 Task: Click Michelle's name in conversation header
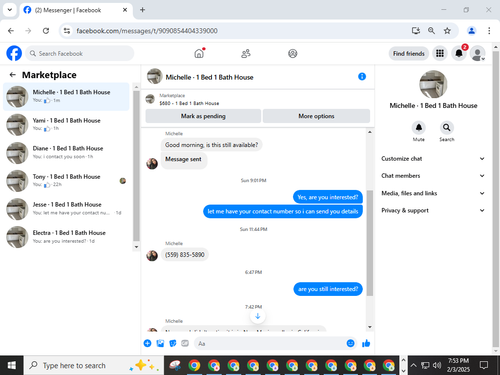pyautogui.click(x=209, y=77)
